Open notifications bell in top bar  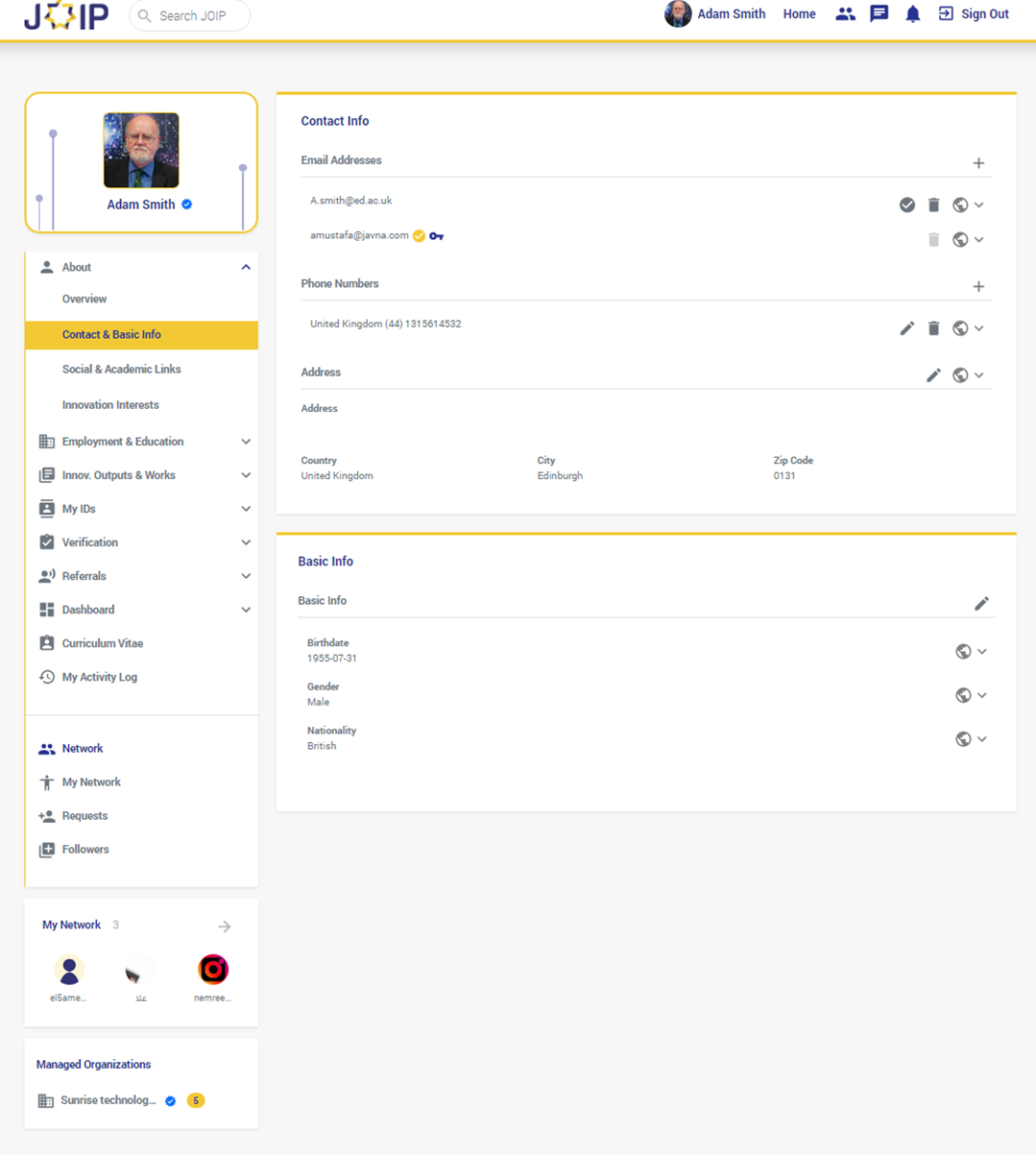pyautogui.click(x=912, y=14)
